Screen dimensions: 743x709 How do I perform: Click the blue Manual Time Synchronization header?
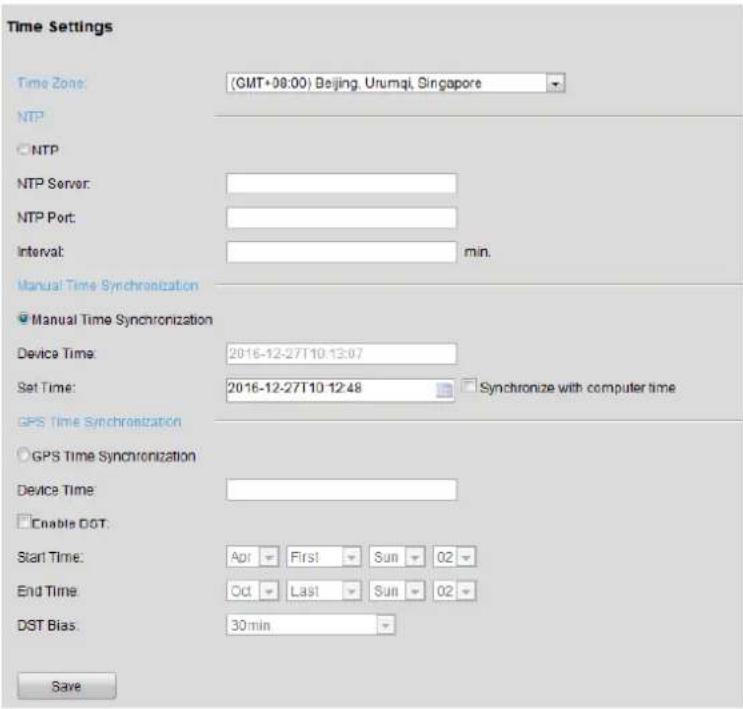click(x=108, y=285)
